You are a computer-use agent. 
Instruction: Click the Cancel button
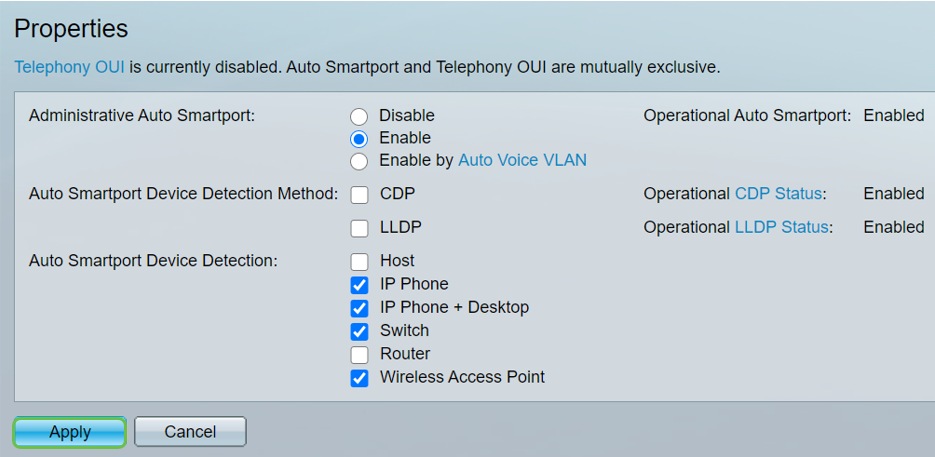pyautogui.click(x=190, y=432)
